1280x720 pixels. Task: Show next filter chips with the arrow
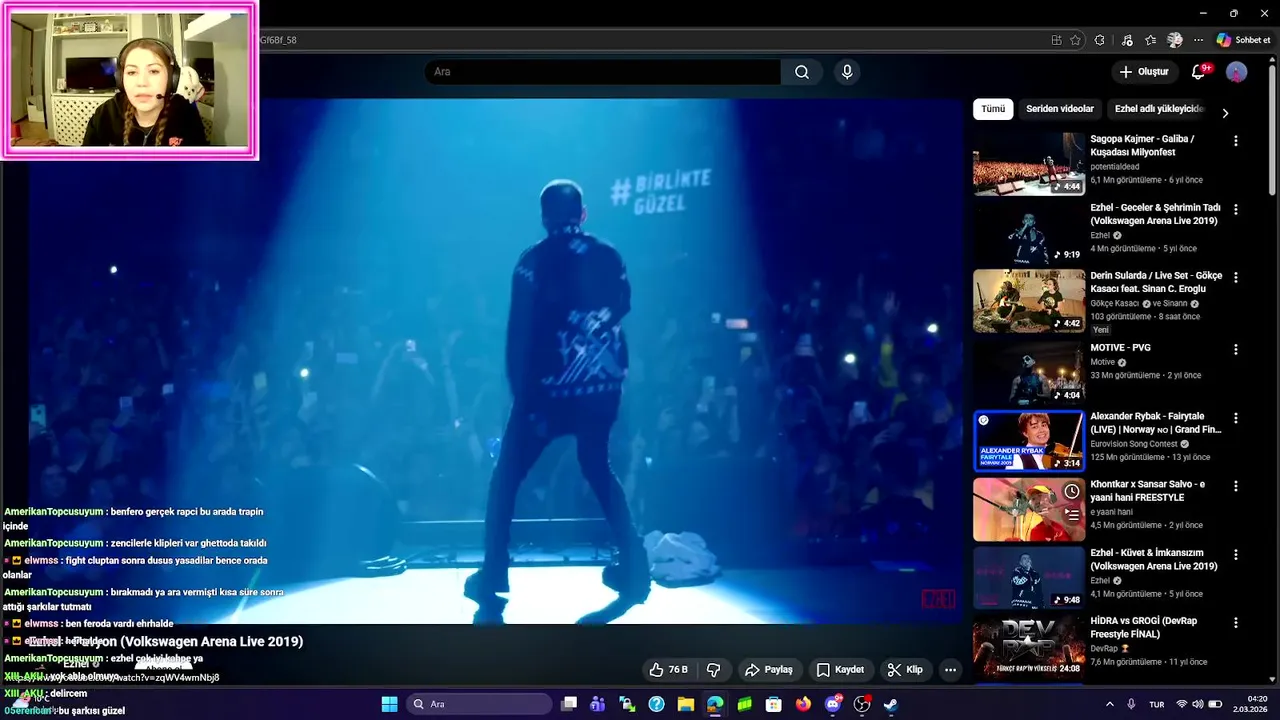coord(1225,112)
